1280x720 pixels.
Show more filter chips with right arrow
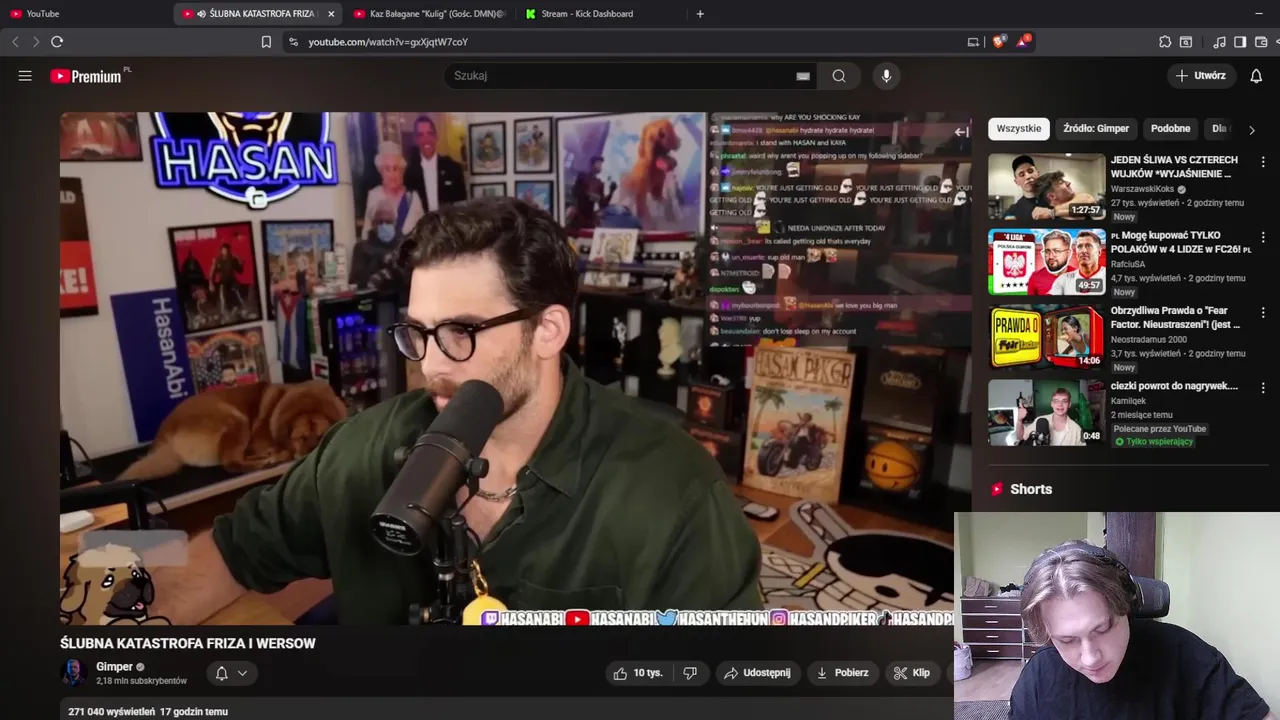(1251, 130)
